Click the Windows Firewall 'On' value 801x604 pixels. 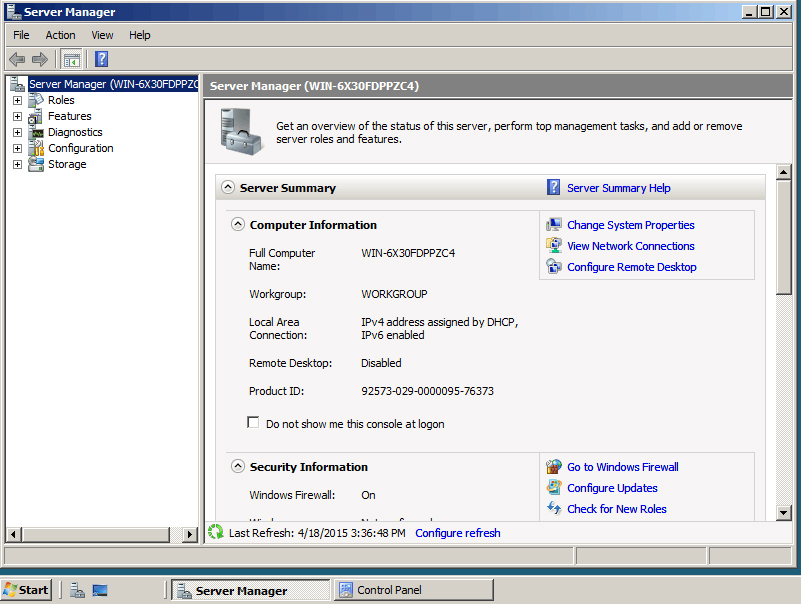[x=368, y=495]
